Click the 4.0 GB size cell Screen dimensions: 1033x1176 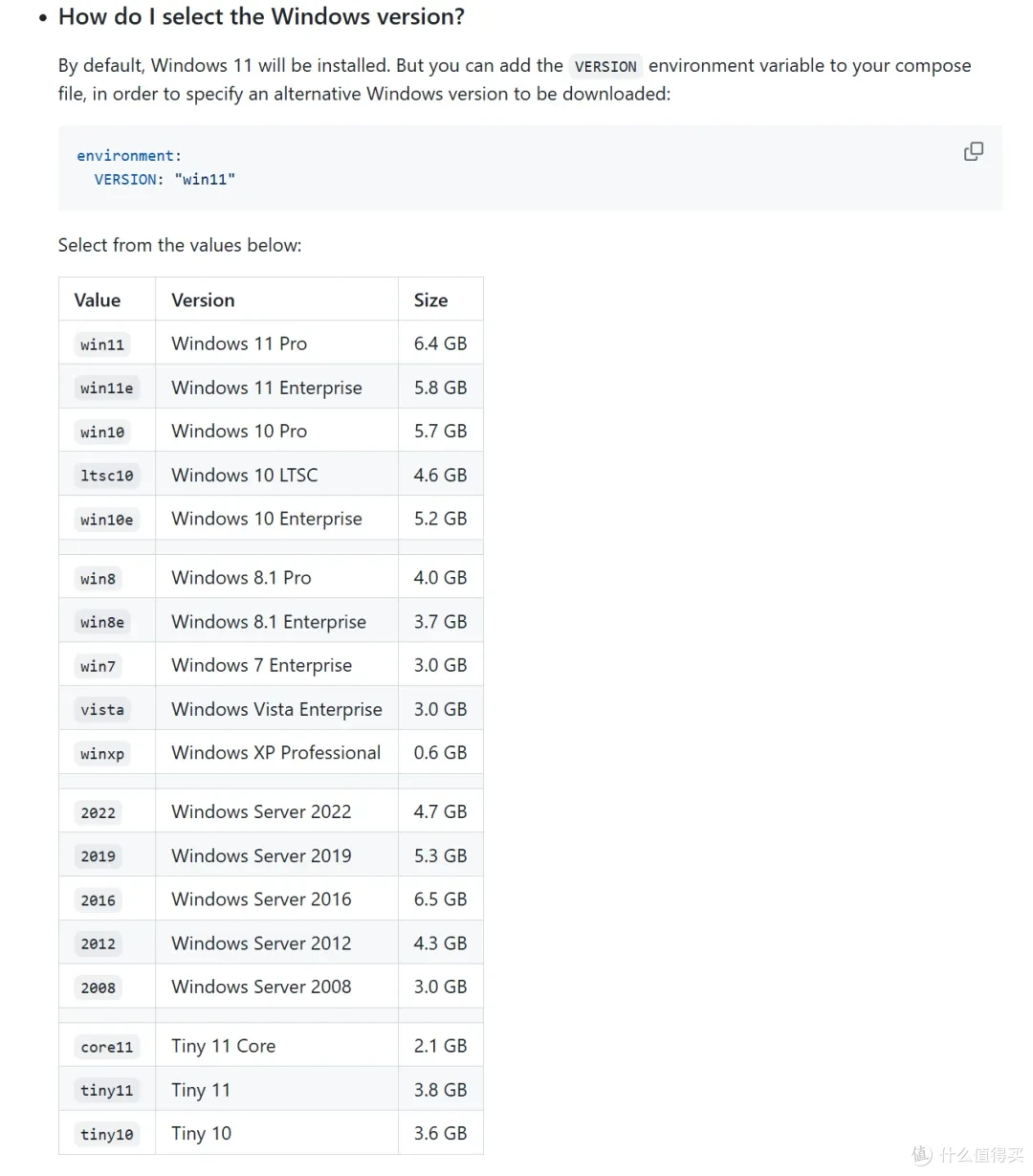pos(441,578)
